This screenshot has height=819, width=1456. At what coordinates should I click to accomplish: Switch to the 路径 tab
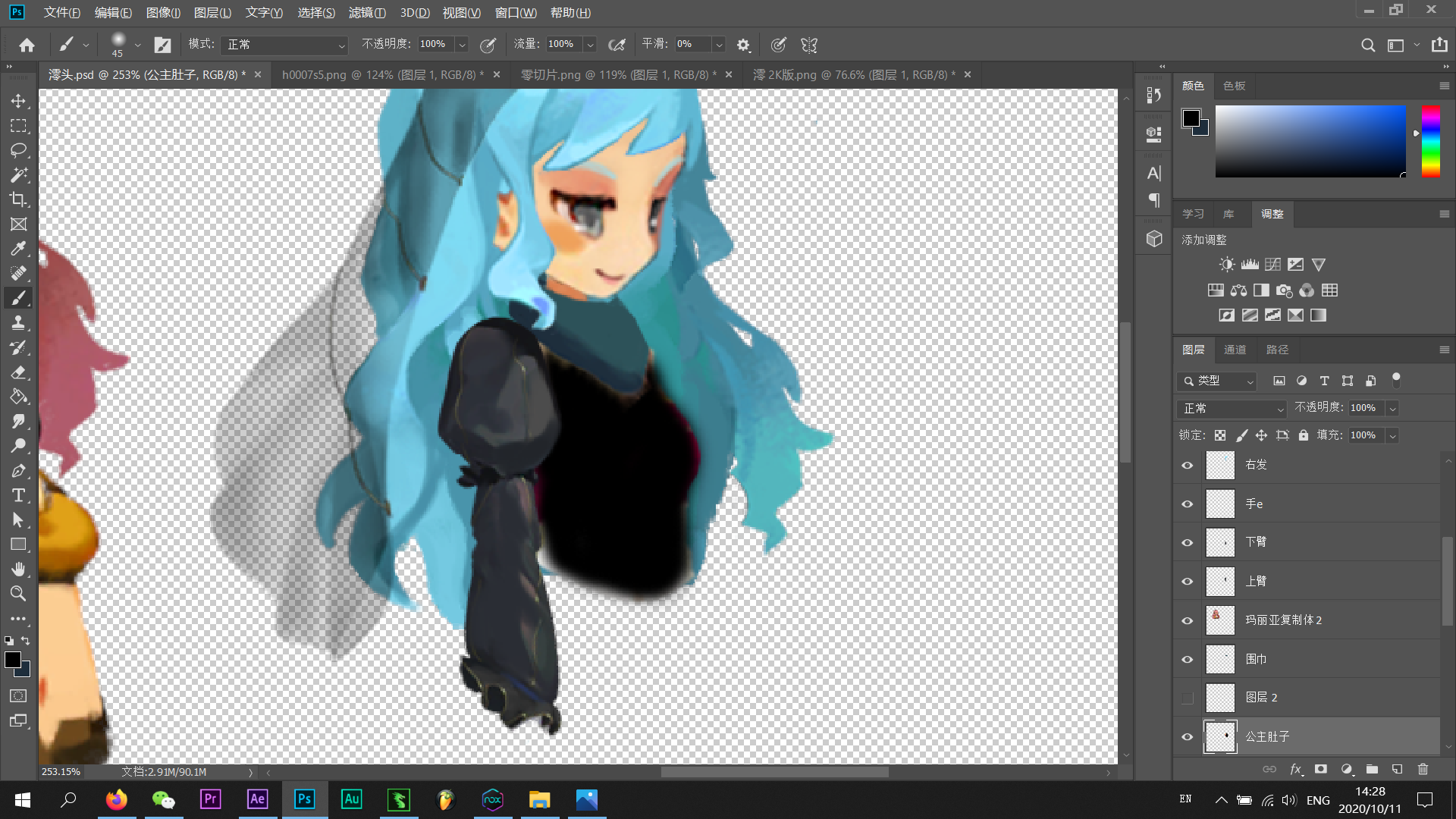1277,350
